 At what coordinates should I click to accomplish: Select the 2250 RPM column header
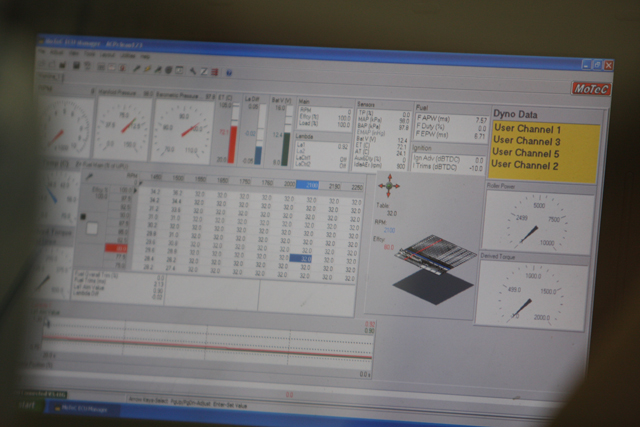click(x=357, y=187)
